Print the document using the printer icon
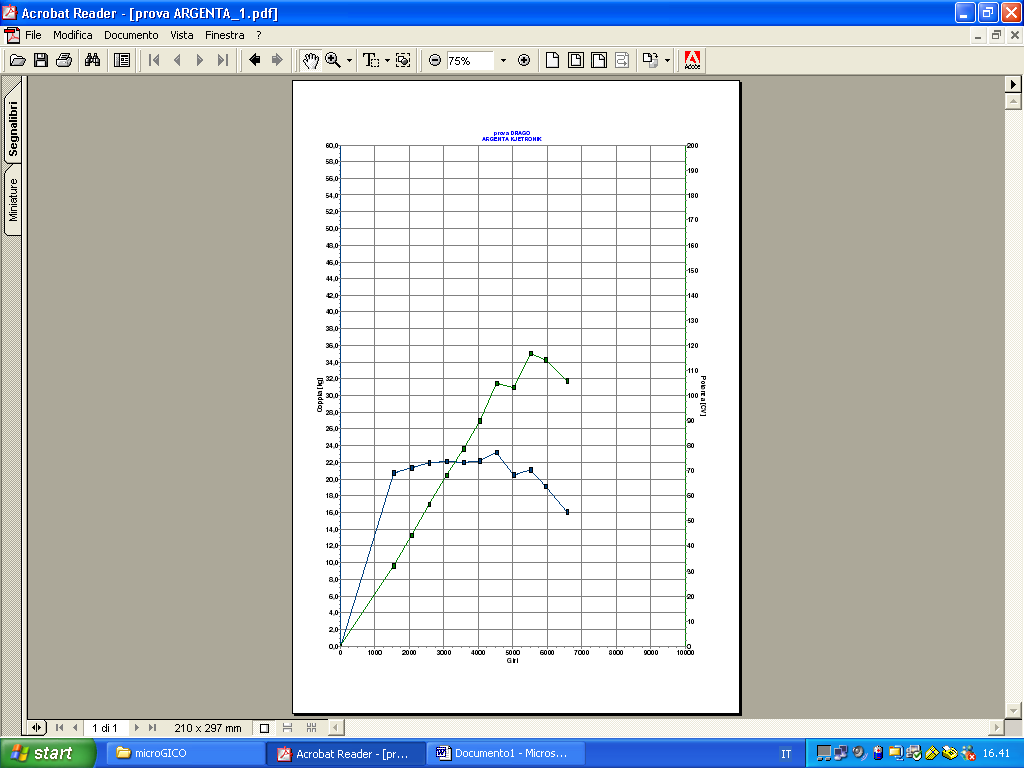Viewport: 1024px width, 768px height. (64, 60)
